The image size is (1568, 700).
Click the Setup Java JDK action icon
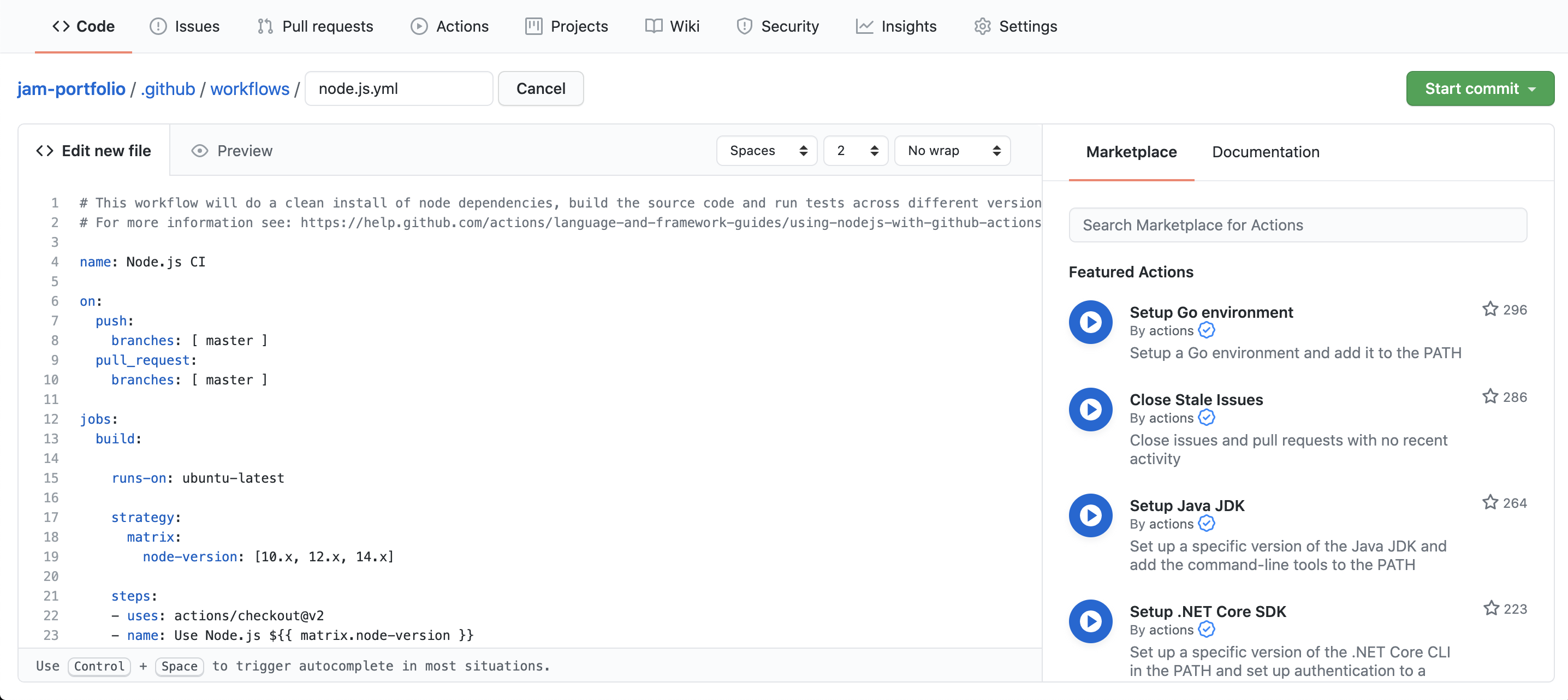[x=1090, y=515]
